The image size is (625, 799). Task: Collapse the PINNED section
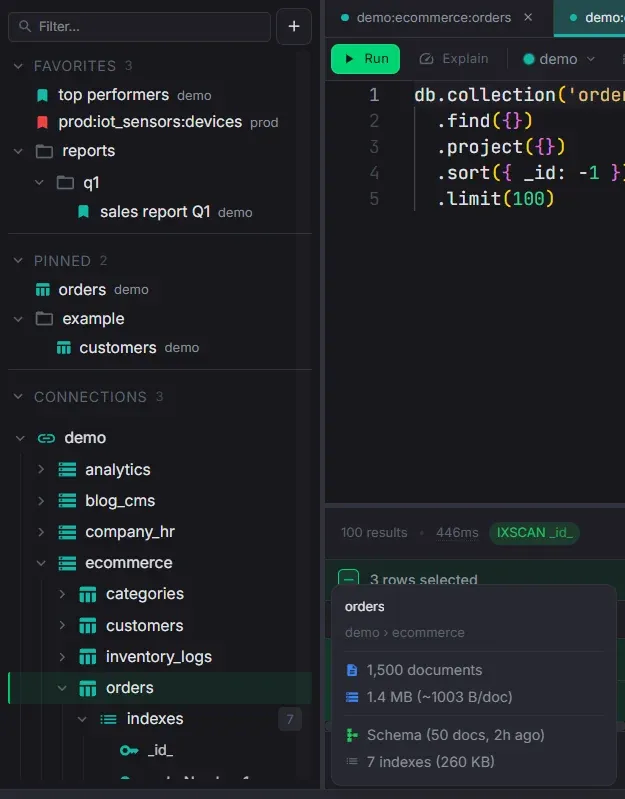(18, 261)
